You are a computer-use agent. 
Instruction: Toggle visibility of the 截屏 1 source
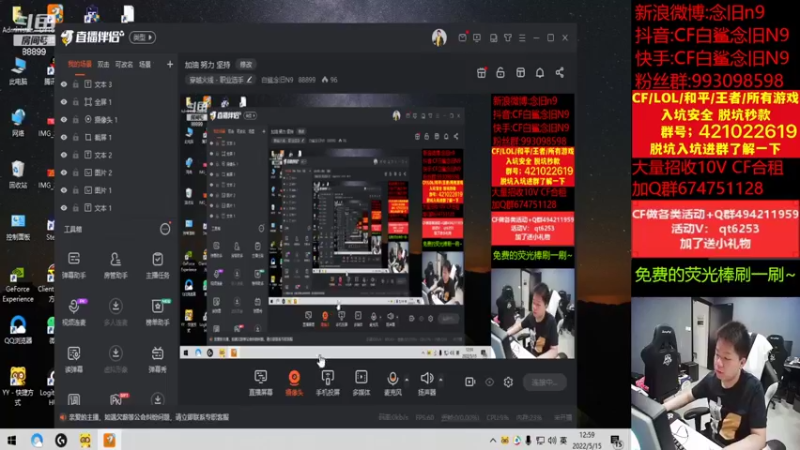(64, 137)
